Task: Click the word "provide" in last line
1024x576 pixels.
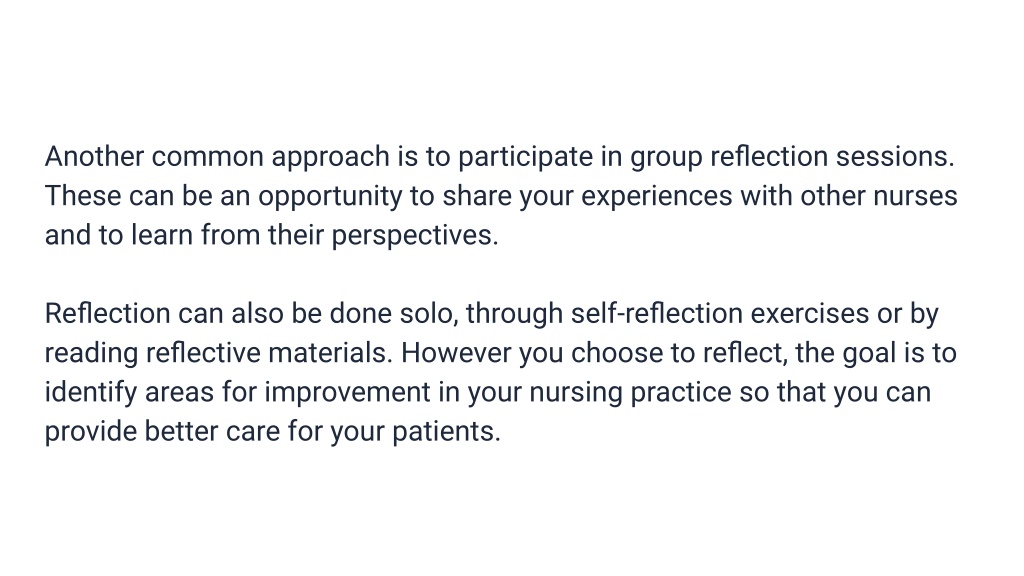Action: (x=91, y=432)
